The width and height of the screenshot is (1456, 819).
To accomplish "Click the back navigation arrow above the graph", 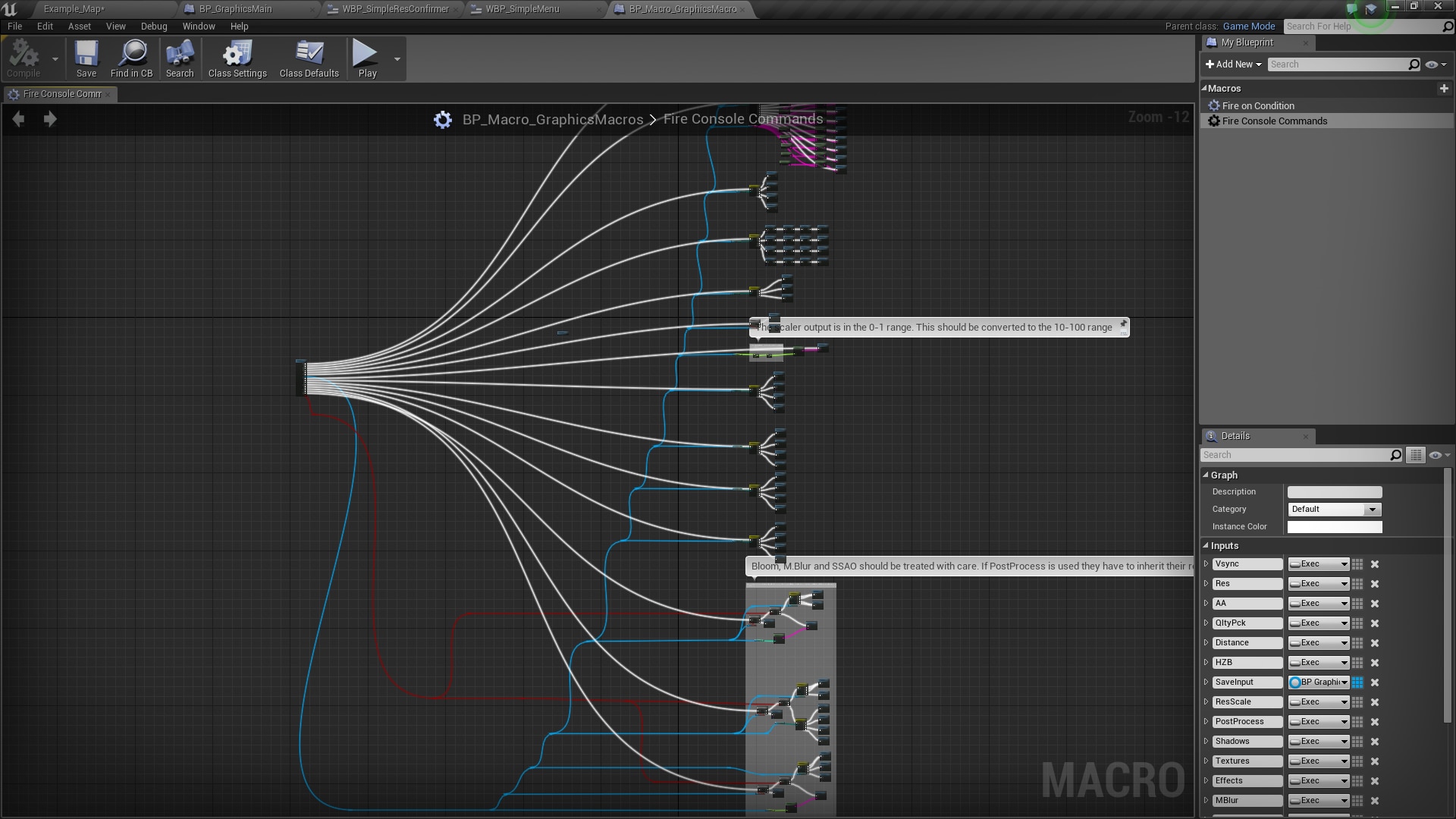I will (x=18, y=119).
